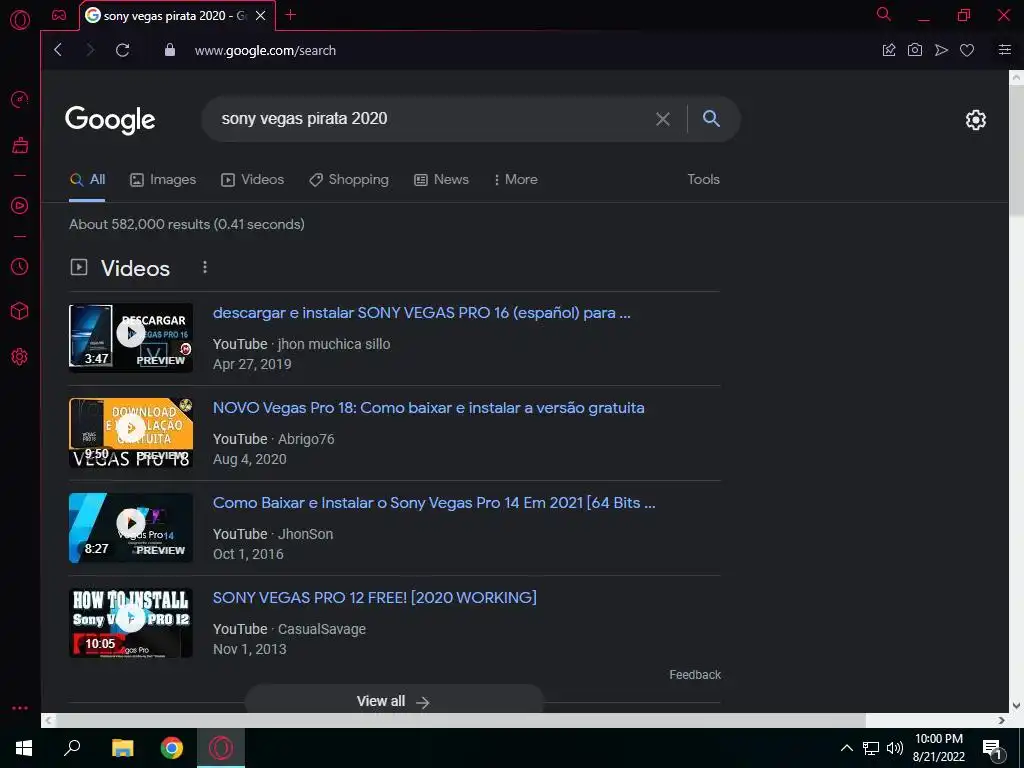This screenshot has width=1024, height=768.
Task: Add page to bookmarks heart icon
Action: coord(967,50)
